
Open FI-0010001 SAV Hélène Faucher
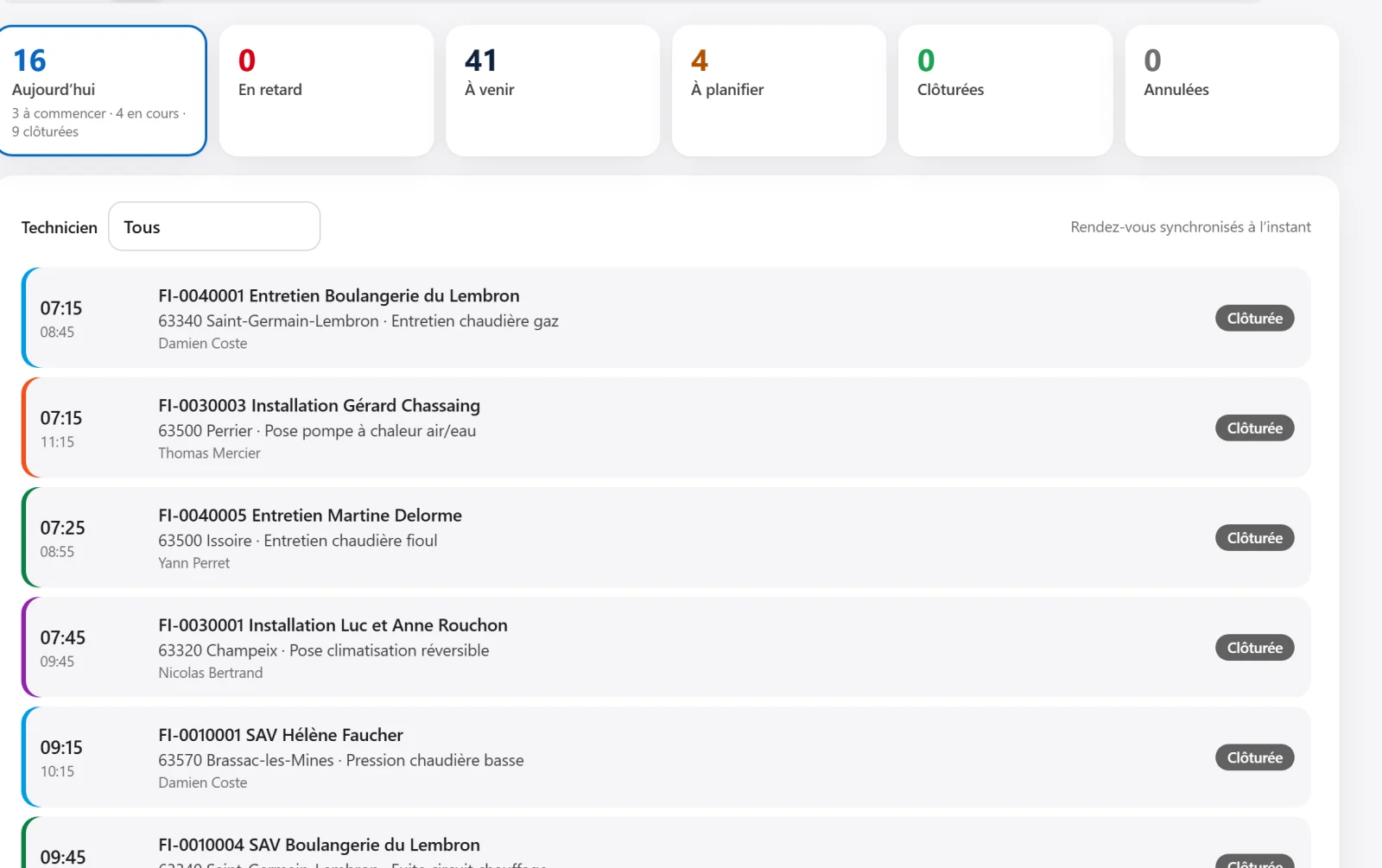click(x=666, y=757)
